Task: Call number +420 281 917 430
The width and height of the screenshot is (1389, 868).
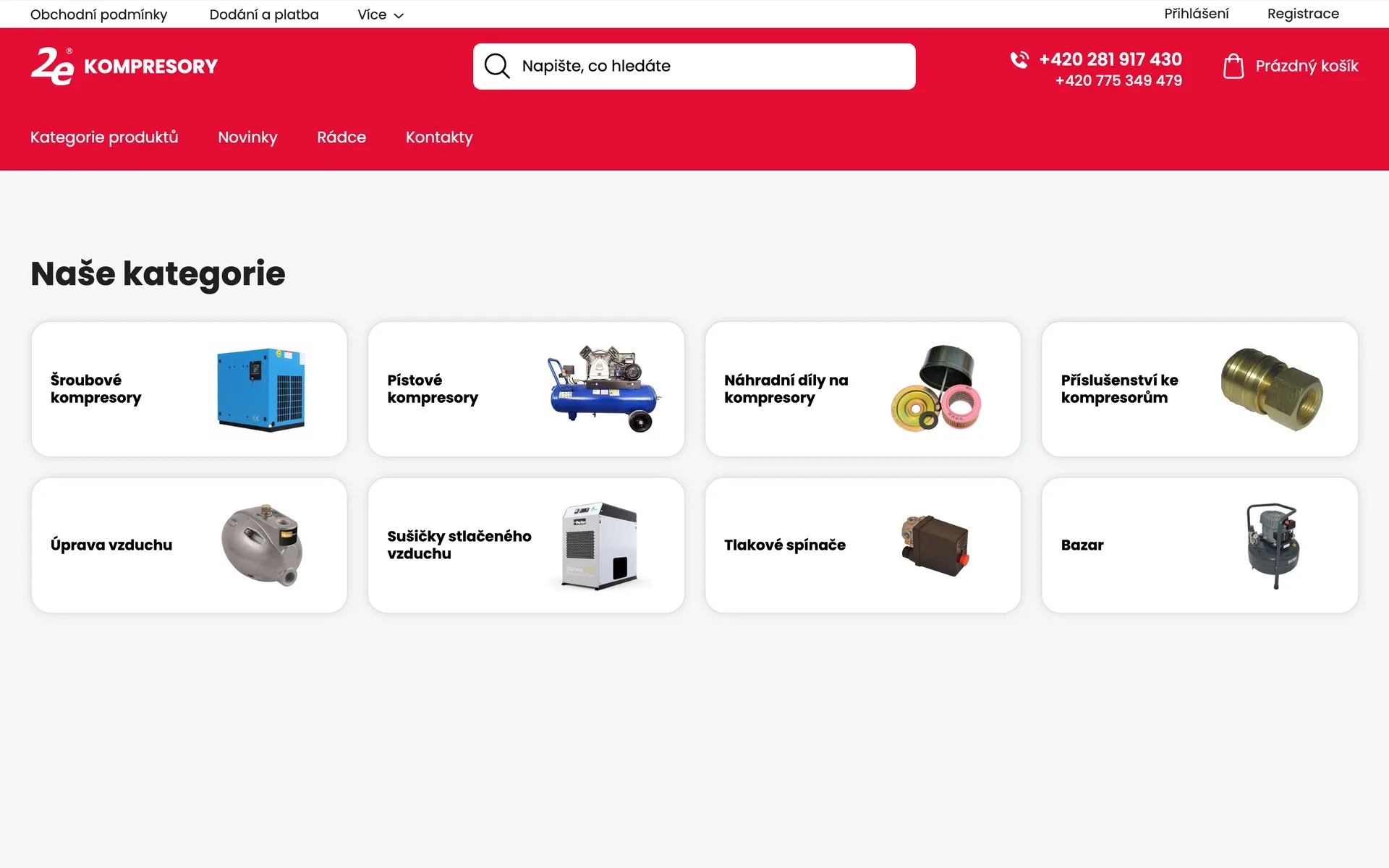Action: [1110, 59]
